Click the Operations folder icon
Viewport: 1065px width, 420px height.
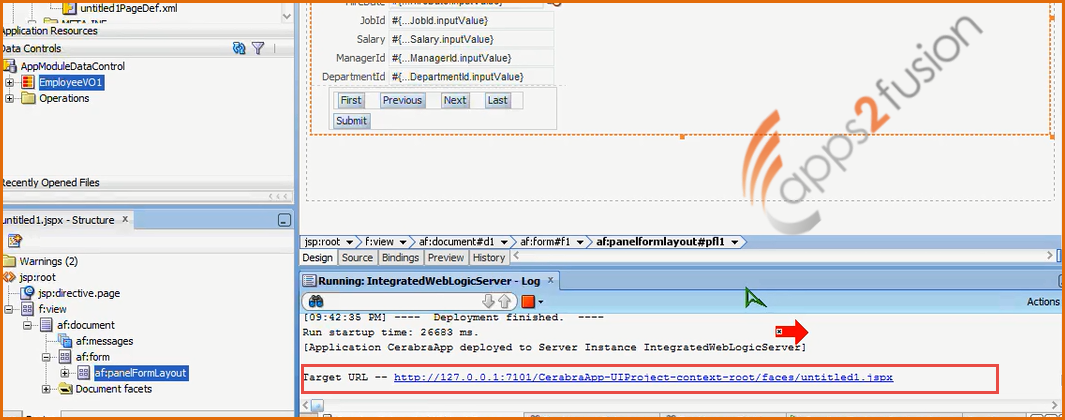pyautogui.click(x=28, y=99)
